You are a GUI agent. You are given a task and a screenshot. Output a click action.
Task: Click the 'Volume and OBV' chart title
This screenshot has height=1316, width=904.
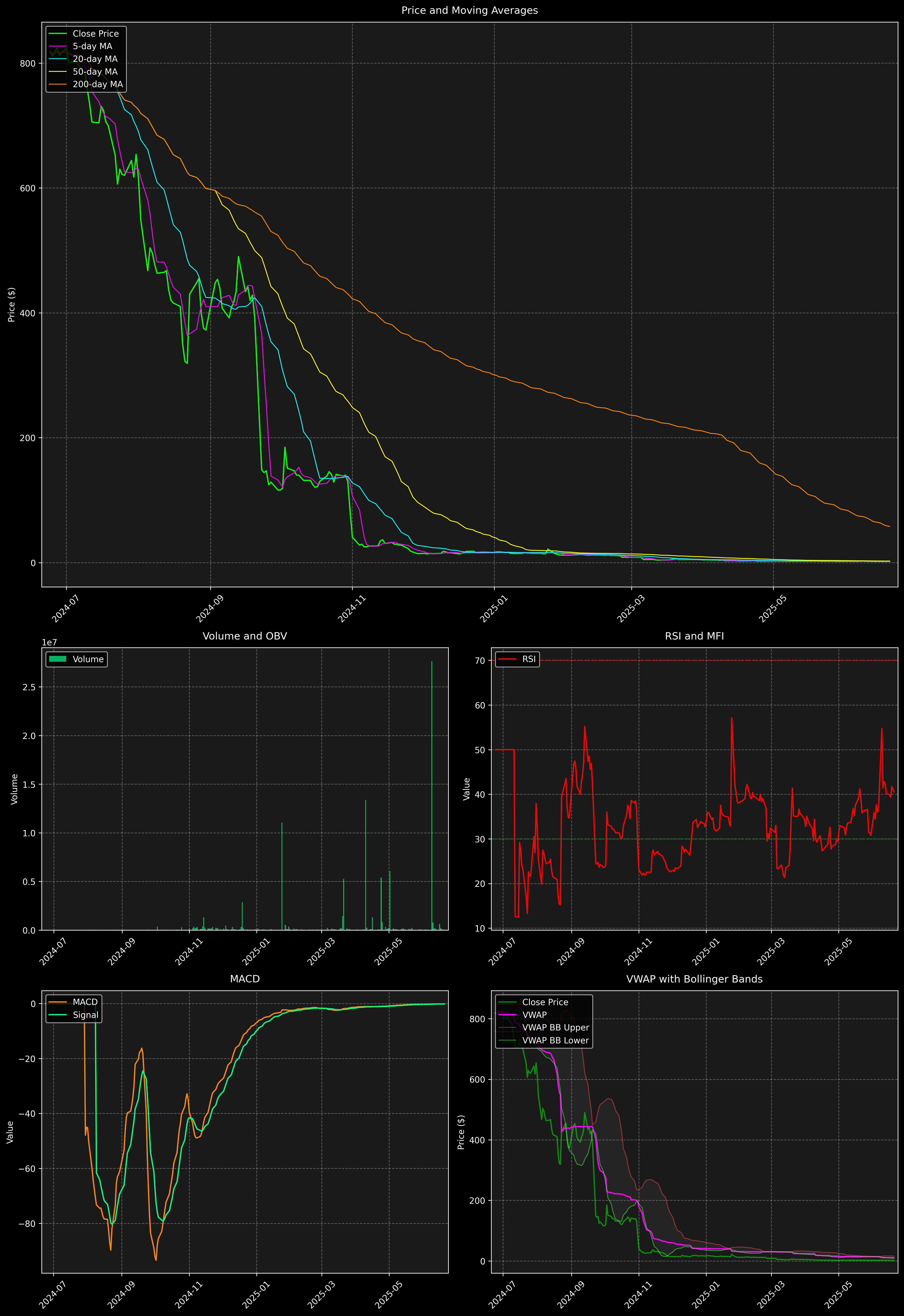(245, 636)
